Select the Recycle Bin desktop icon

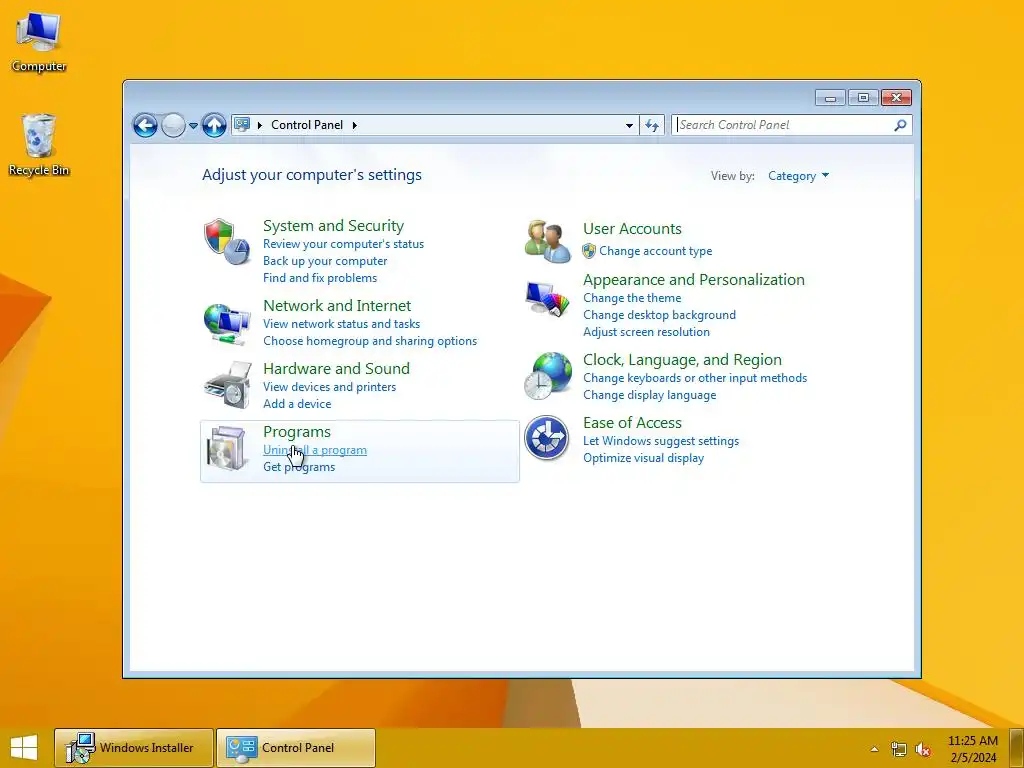point(39,145)
